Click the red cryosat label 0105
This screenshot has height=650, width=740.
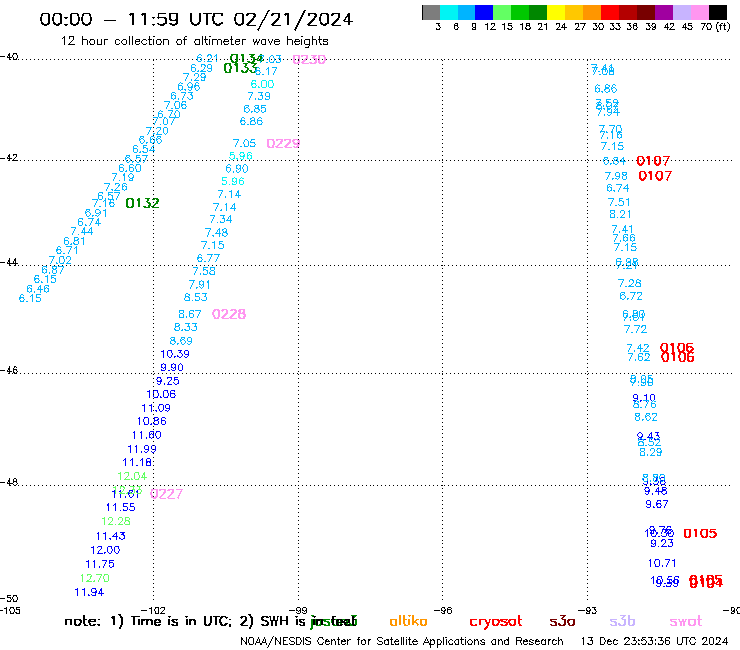[x=700, y=533]
